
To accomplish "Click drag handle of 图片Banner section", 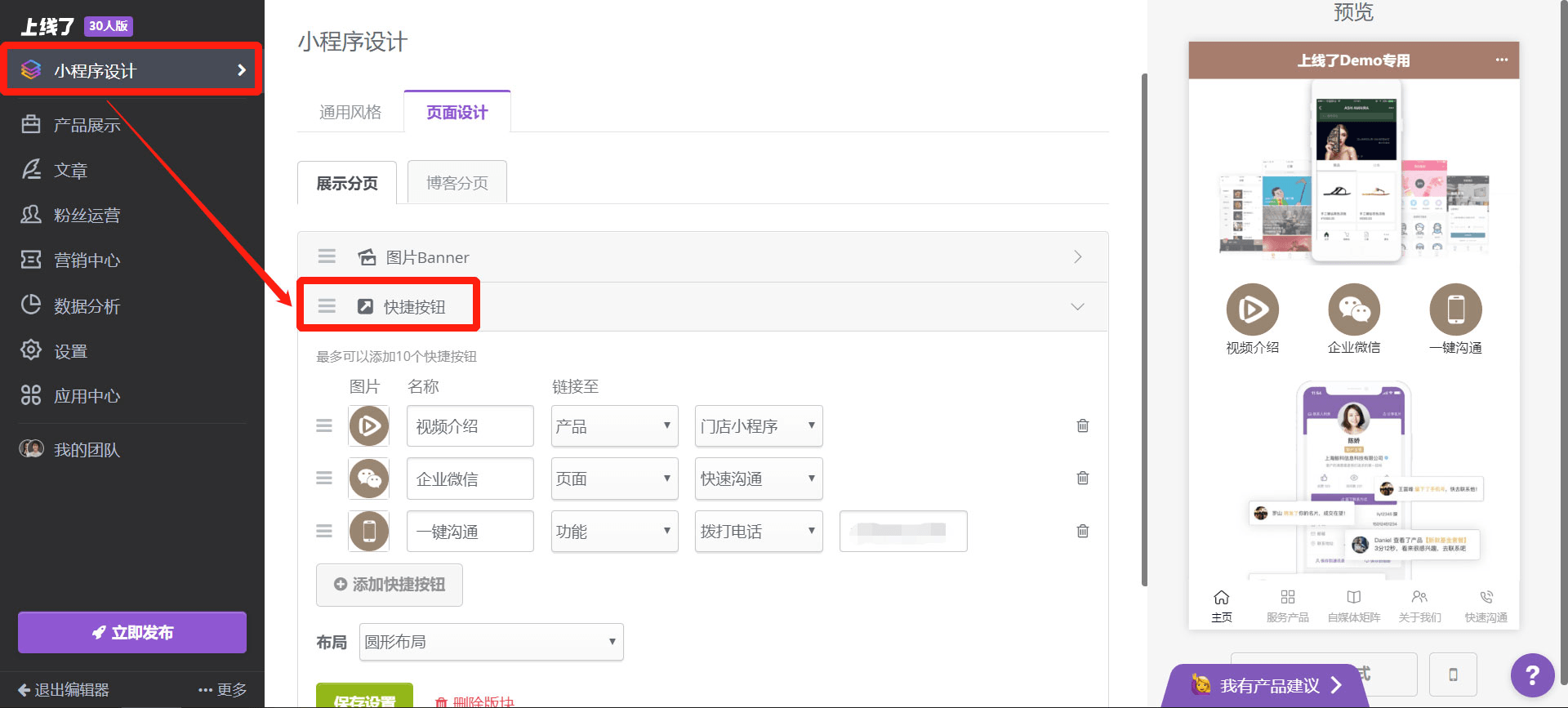I will [327, 256].
